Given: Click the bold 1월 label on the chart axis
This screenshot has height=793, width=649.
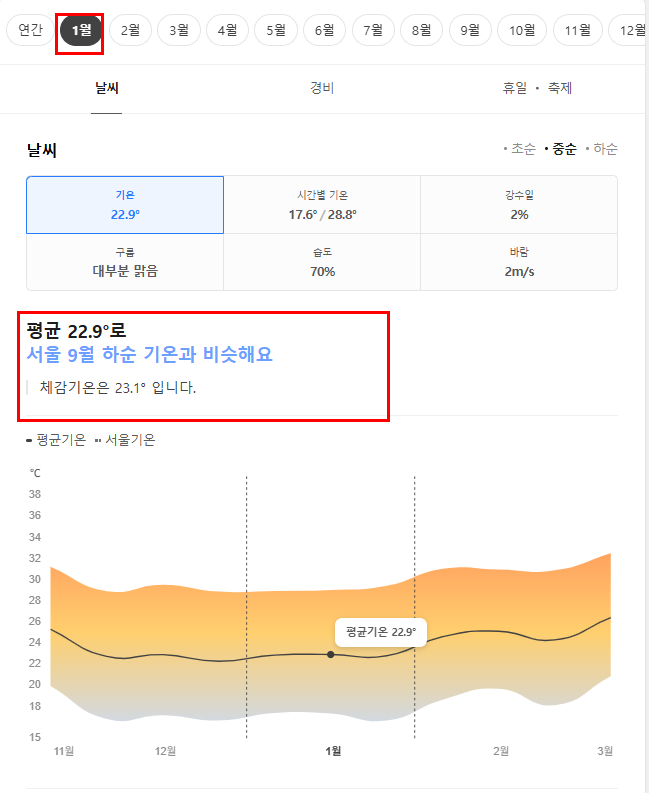Looking at the screenshot, I should click(333, 751).
